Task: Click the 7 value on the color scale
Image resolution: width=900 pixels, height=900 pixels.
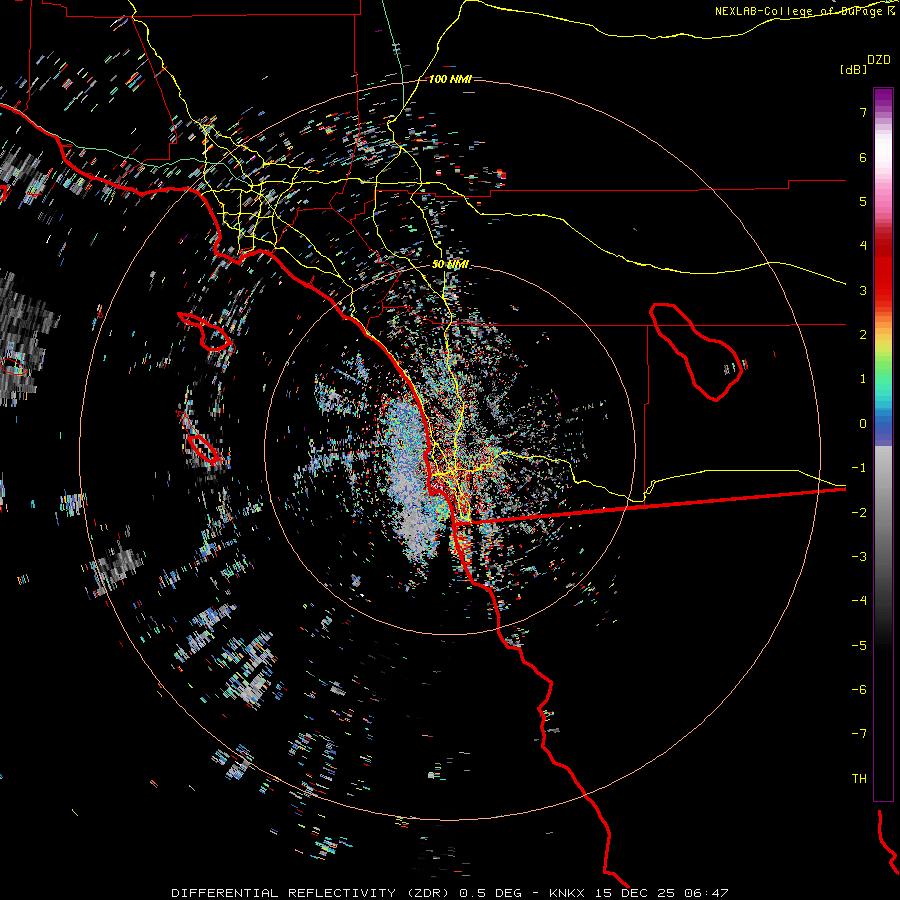Action: click(863, 112)
